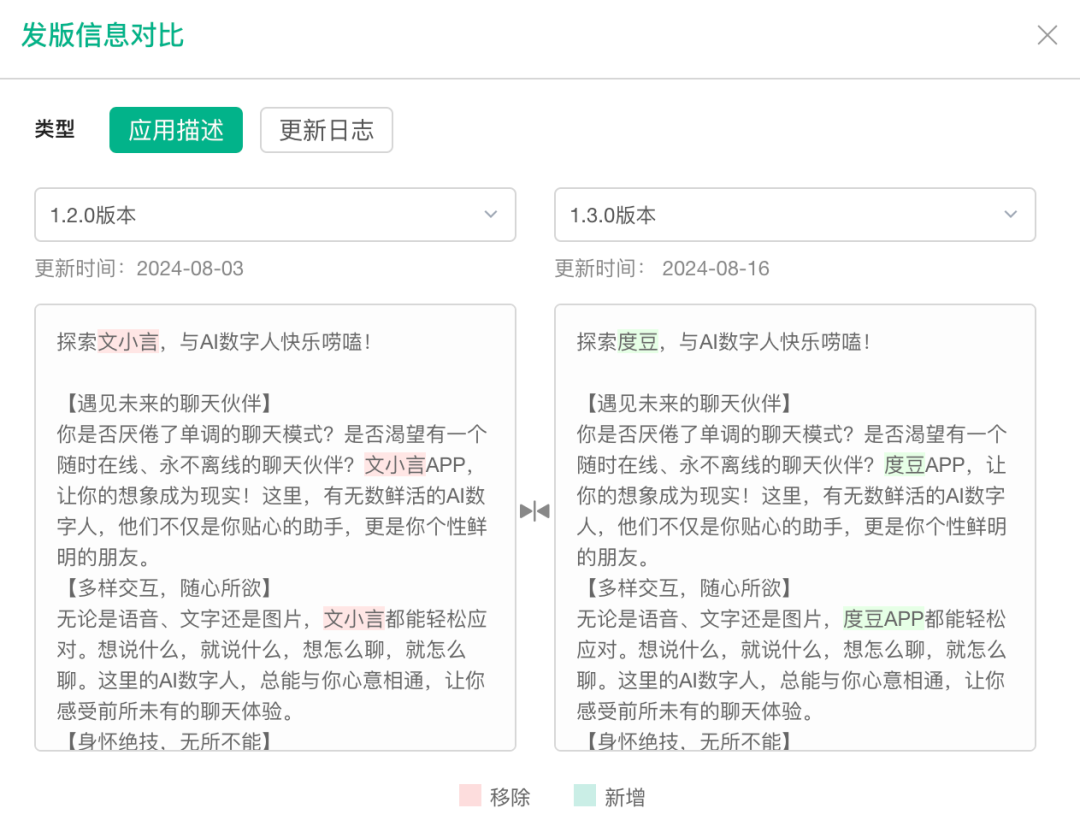Expand chevron arrow of 1.2.0版本 selector
The image size is (1080, 826).
[490, 214]
